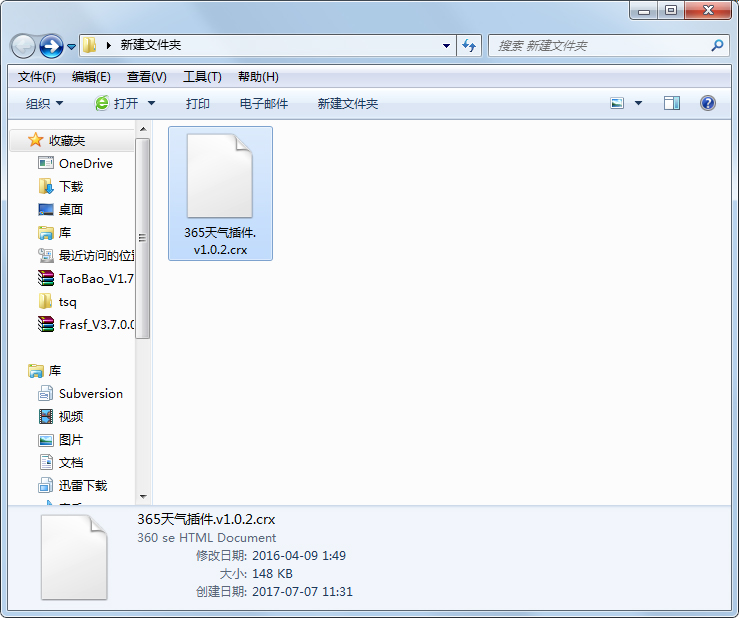The width and height of the screenshot is (739, 618).
Task: Click the 新建文件夹 toolbar button
Action: coord(347,103)
